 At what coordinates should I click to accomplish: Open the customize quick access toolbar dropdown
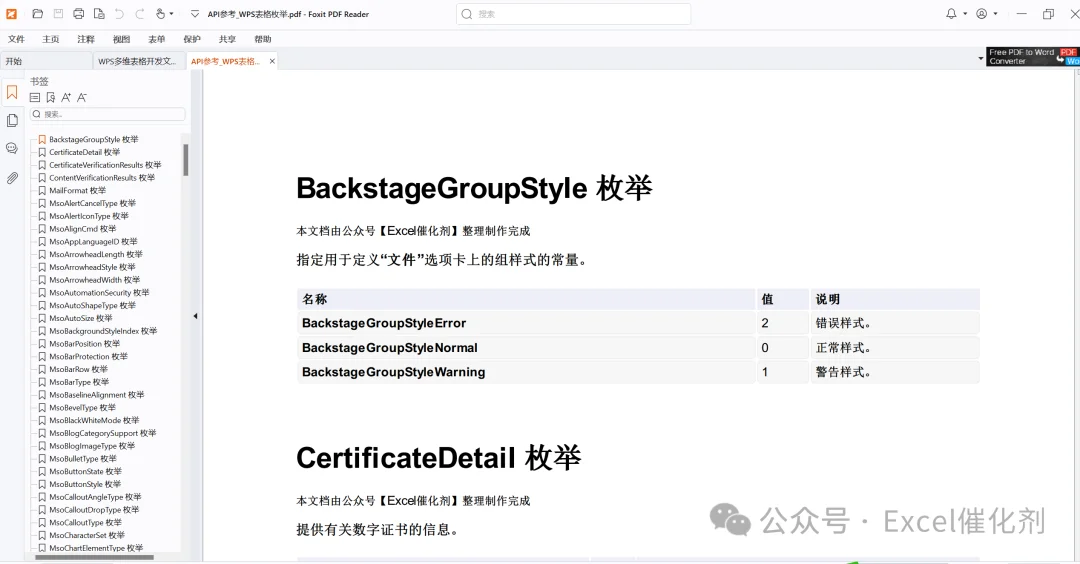coord(194,14)
